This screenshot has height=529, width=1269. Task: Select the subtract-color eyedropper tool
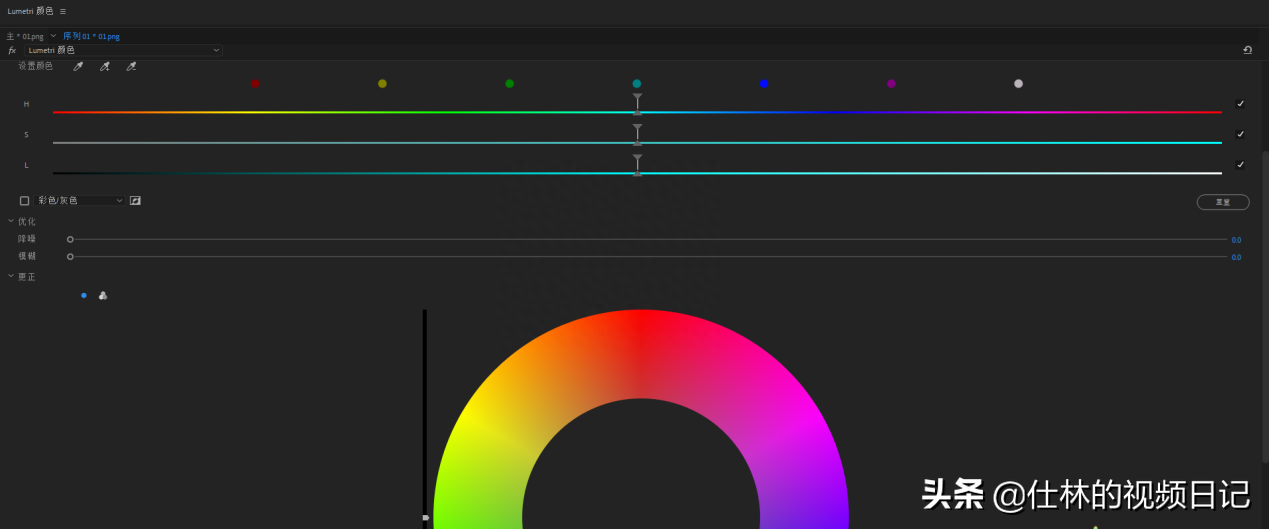coord(131,66)
